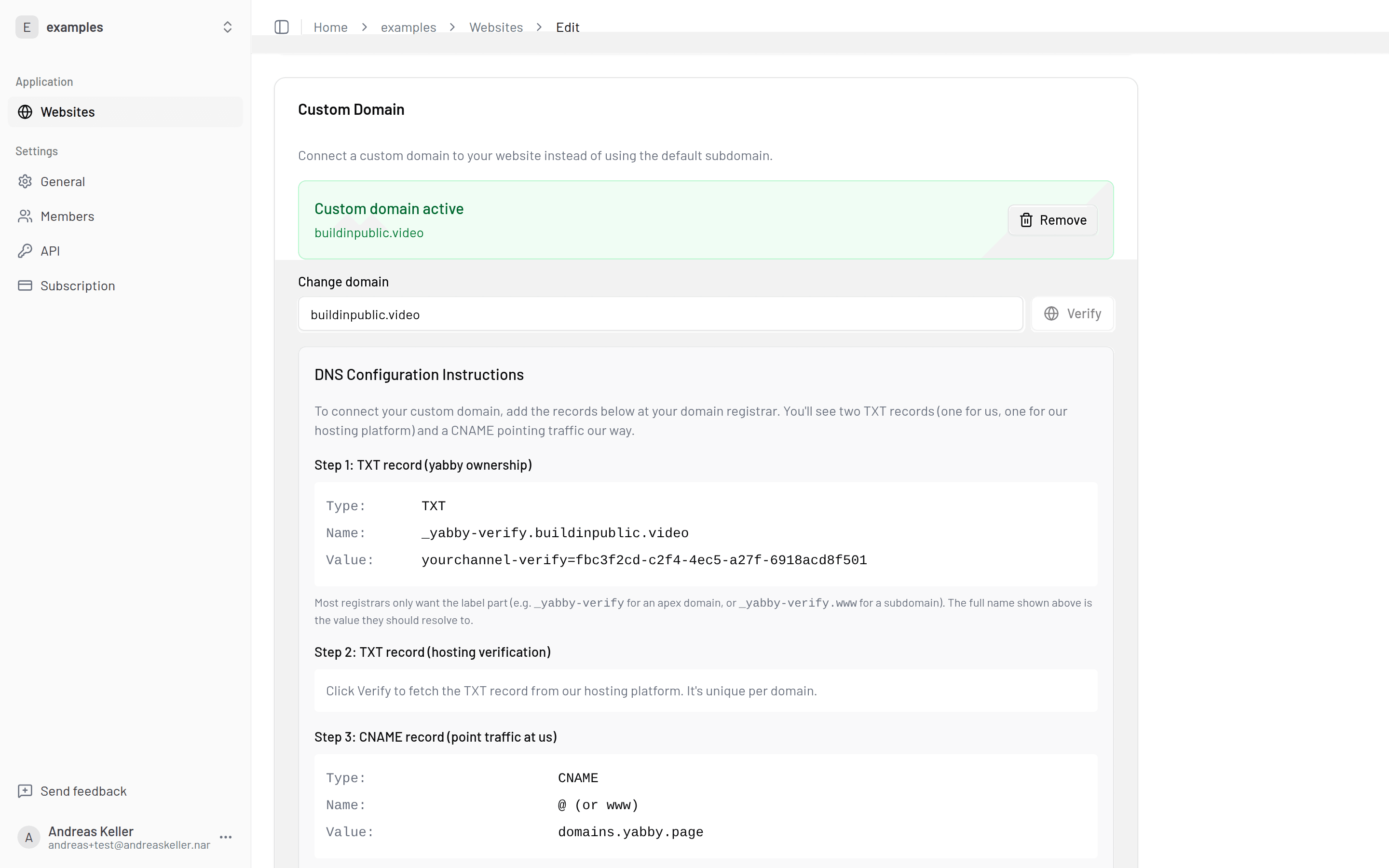Go to the examples breadcrumb
This screenshot has height=868, width=1389.
[x=408, y=27]
